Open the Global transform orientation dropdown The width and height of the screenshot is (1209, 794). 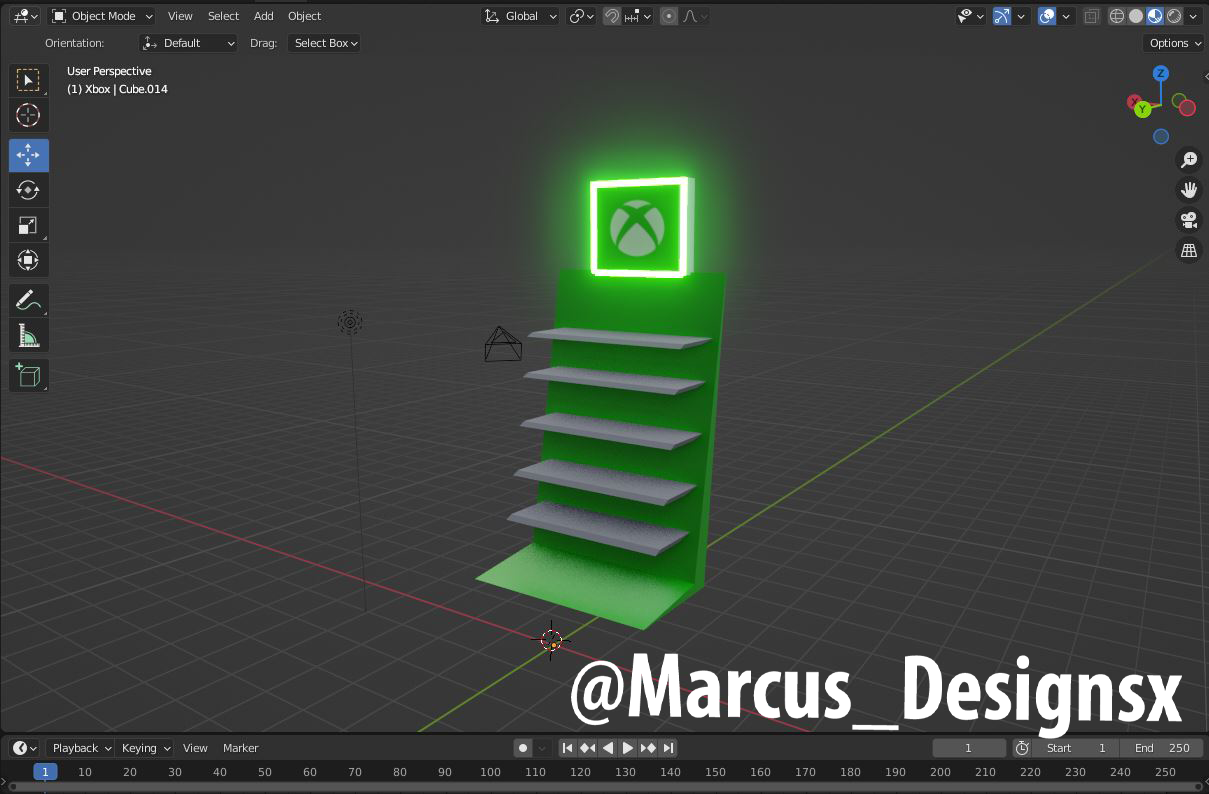tap(520, 16)
